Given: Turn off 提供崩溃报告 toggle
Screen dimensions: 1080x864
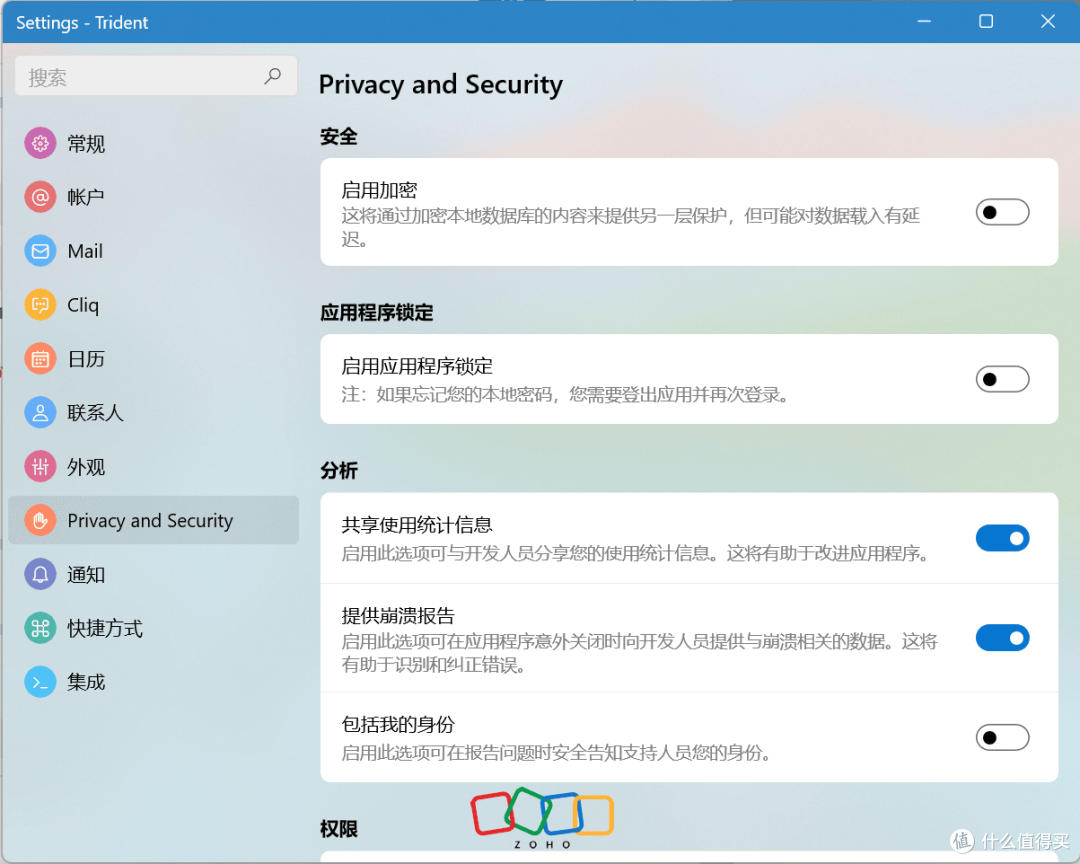Looking at the screenshot, I should point(1002,638).
